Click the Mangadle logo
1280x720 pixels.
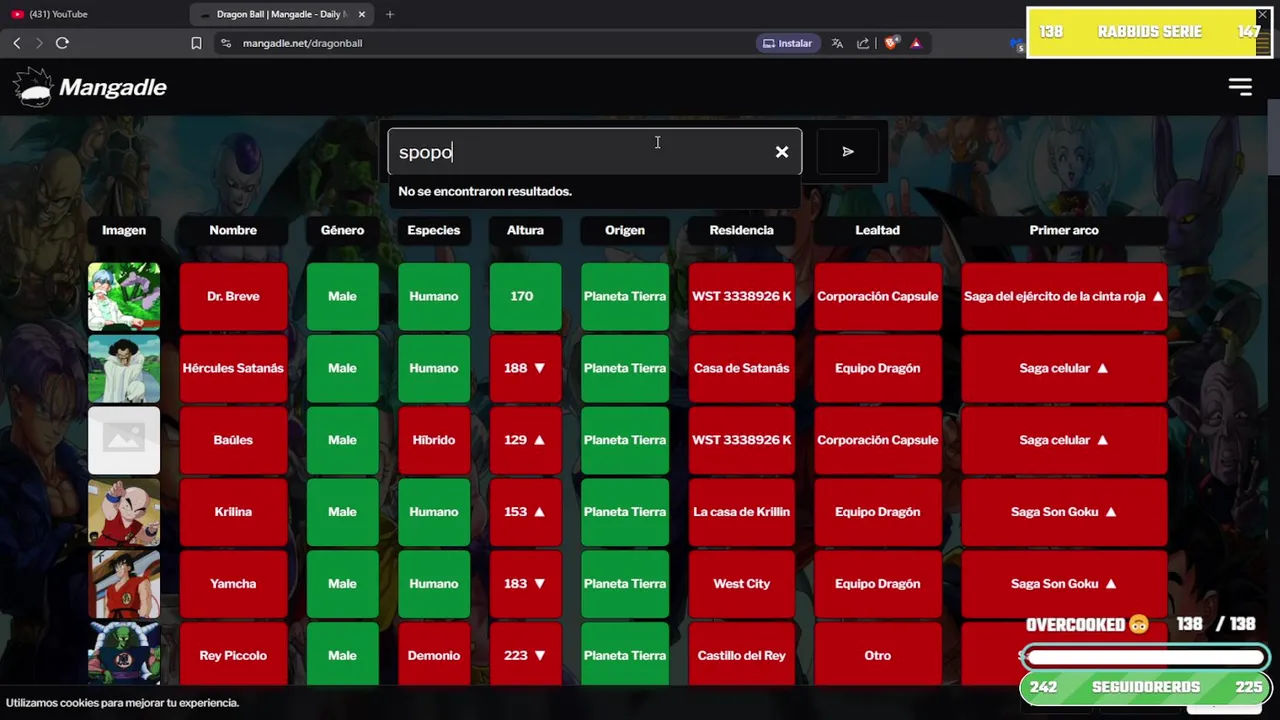[90, 87]
